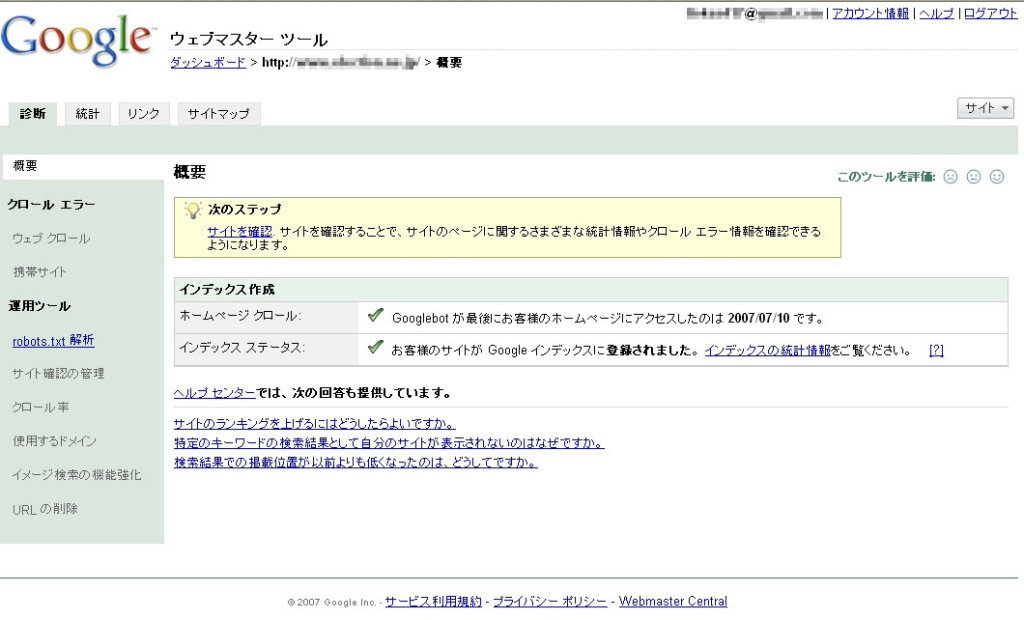The width and height of the screenshot is (1024, 620).
Task: Open the ヘルプ センター link
Action: point(214,393)
